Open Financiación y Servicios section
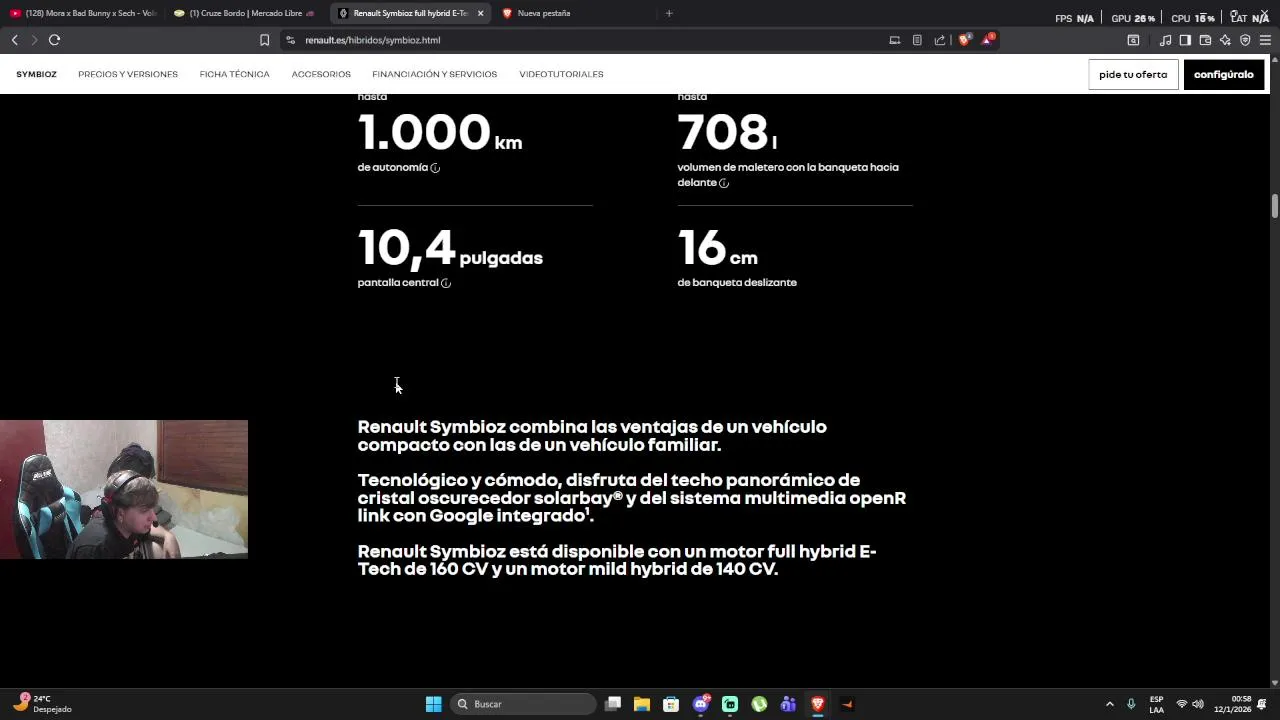Image resolution: width=1280 pixels, height=720 pixels. pos(434,74)
